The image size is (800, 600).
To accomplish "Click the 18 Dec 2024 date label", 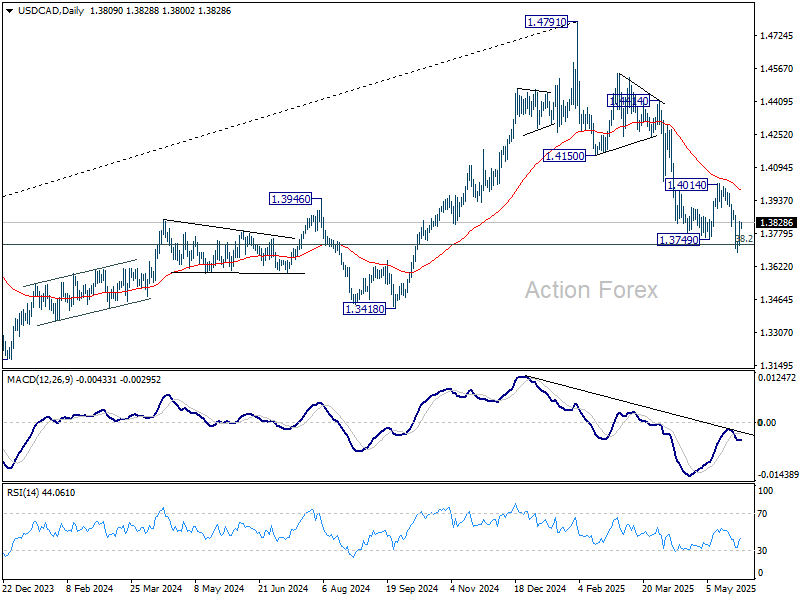I will coord(540,589).
